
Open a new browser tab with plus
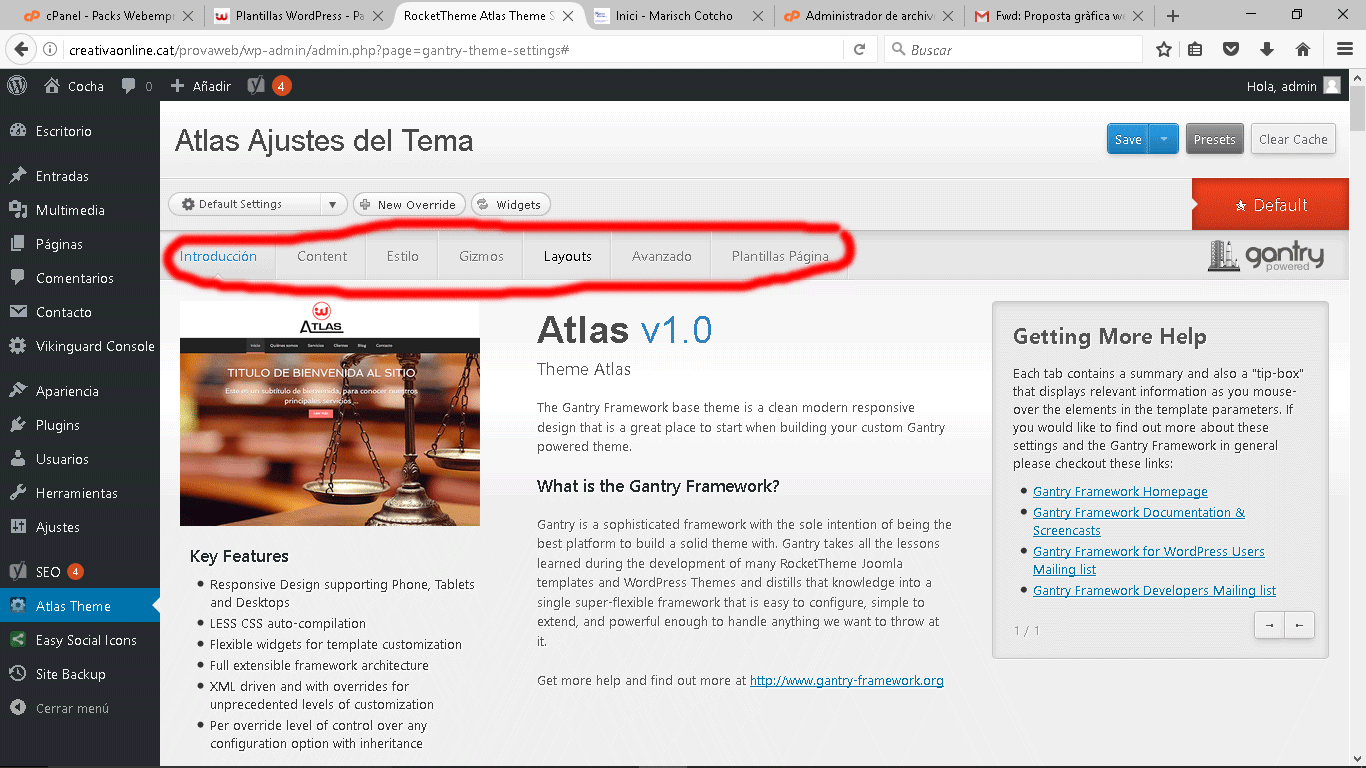[x=1173, y=16]
